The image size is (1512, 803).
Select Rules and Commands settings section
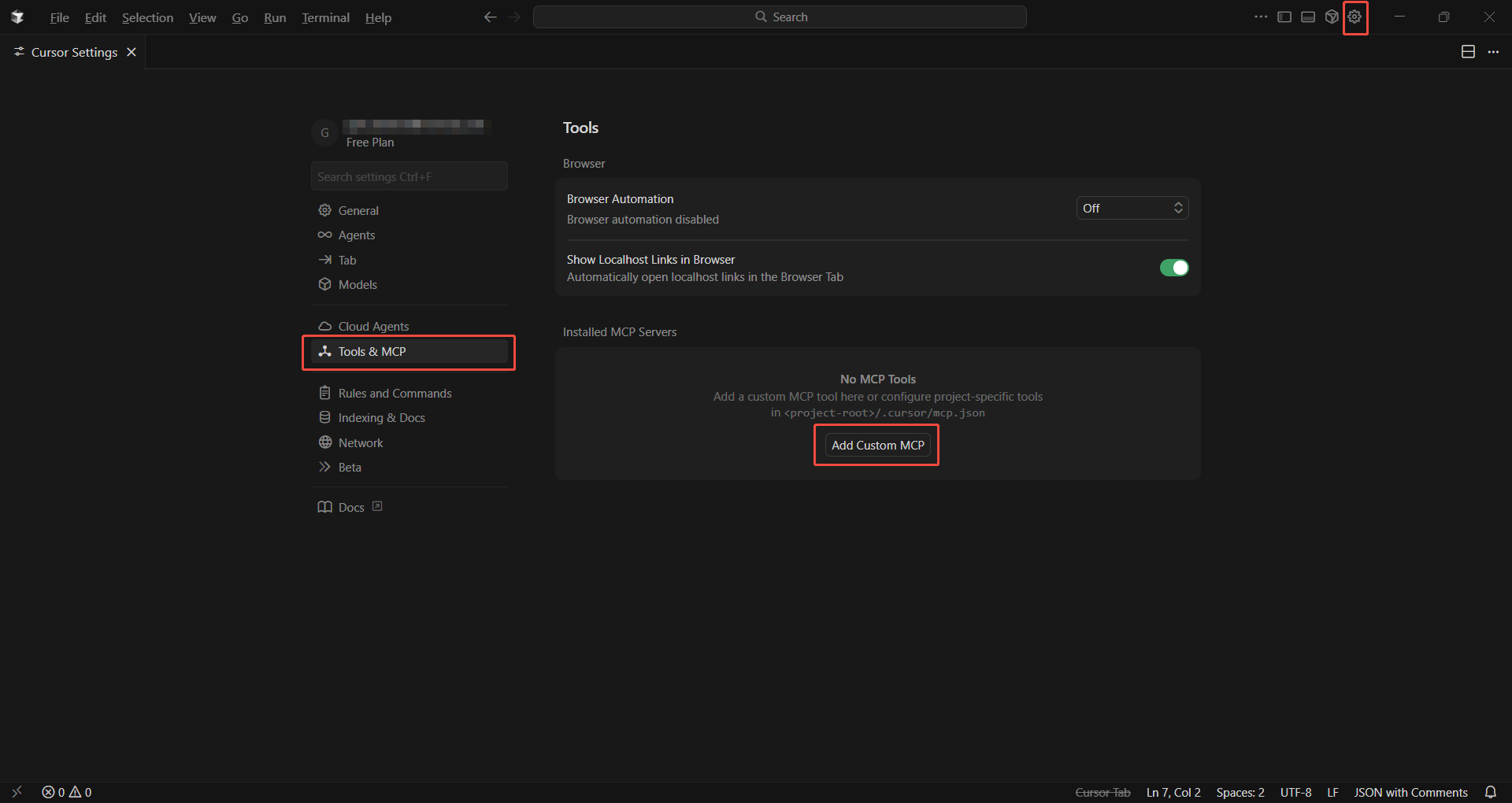[395, 393]
